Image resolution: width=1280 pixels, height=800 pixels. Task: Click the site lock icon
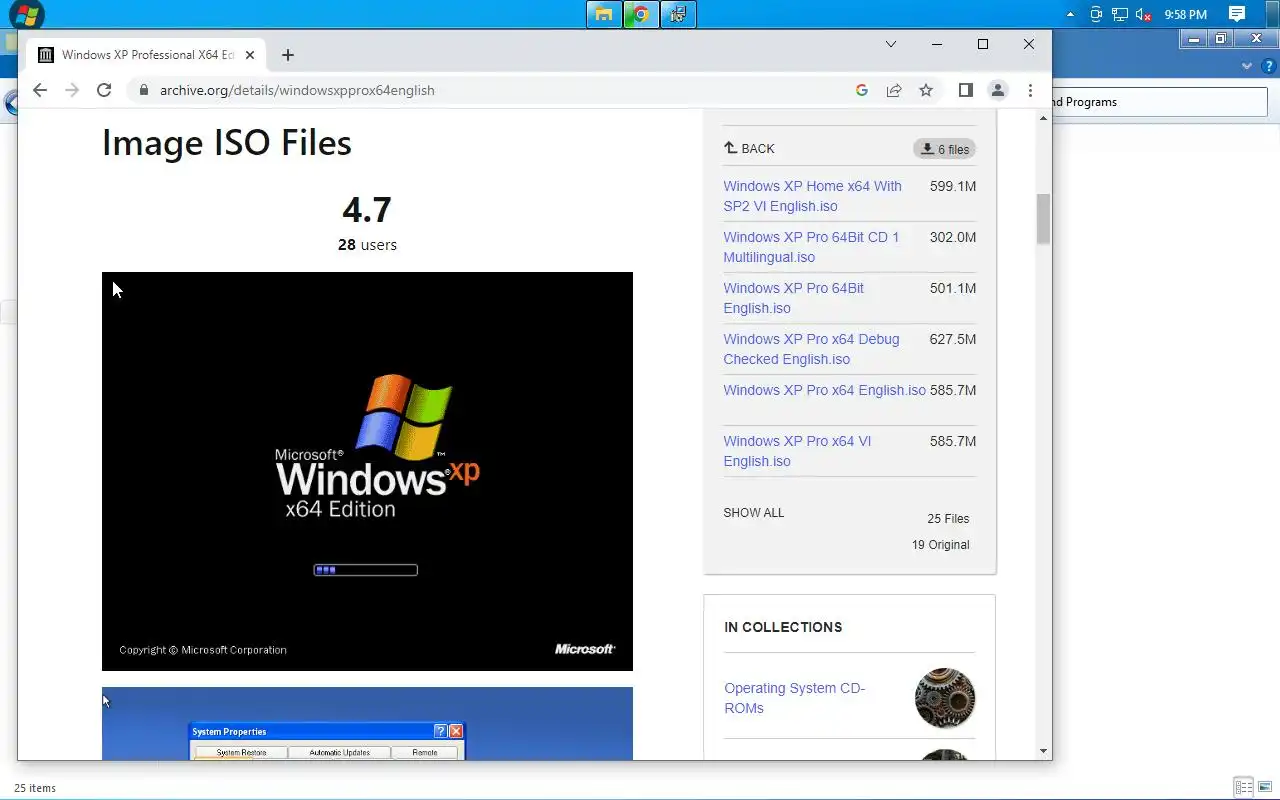144,90
